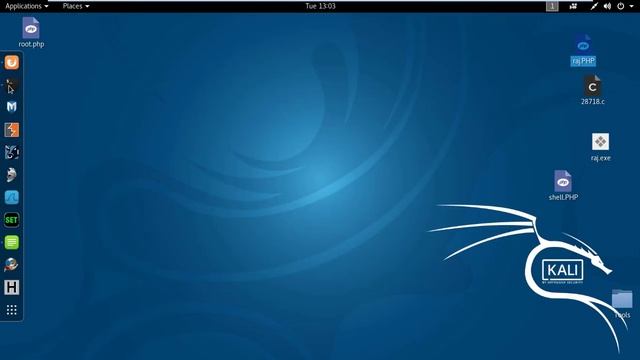The height and width of the screenshot is (360, 640).
Task: Launch the globe icon in the dock
Action: tap(11, 265)
